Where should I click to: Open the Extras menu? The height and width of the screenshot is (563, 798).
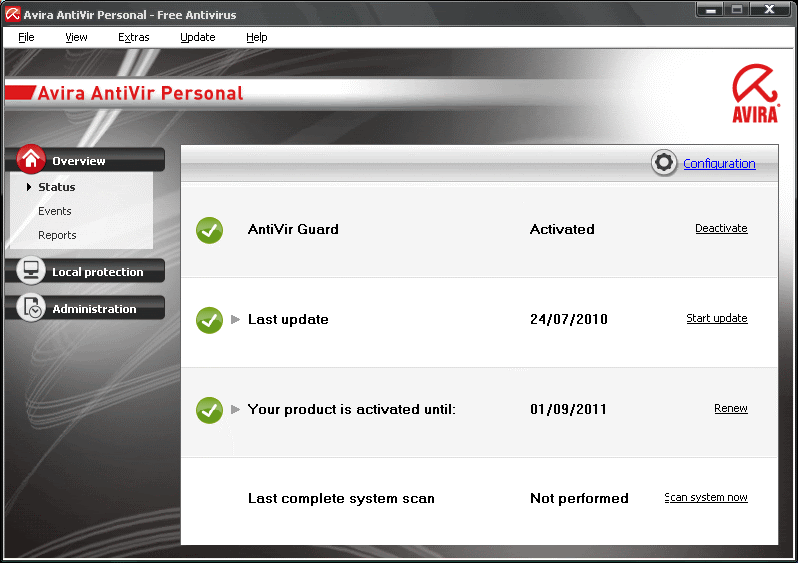[133, 37]
